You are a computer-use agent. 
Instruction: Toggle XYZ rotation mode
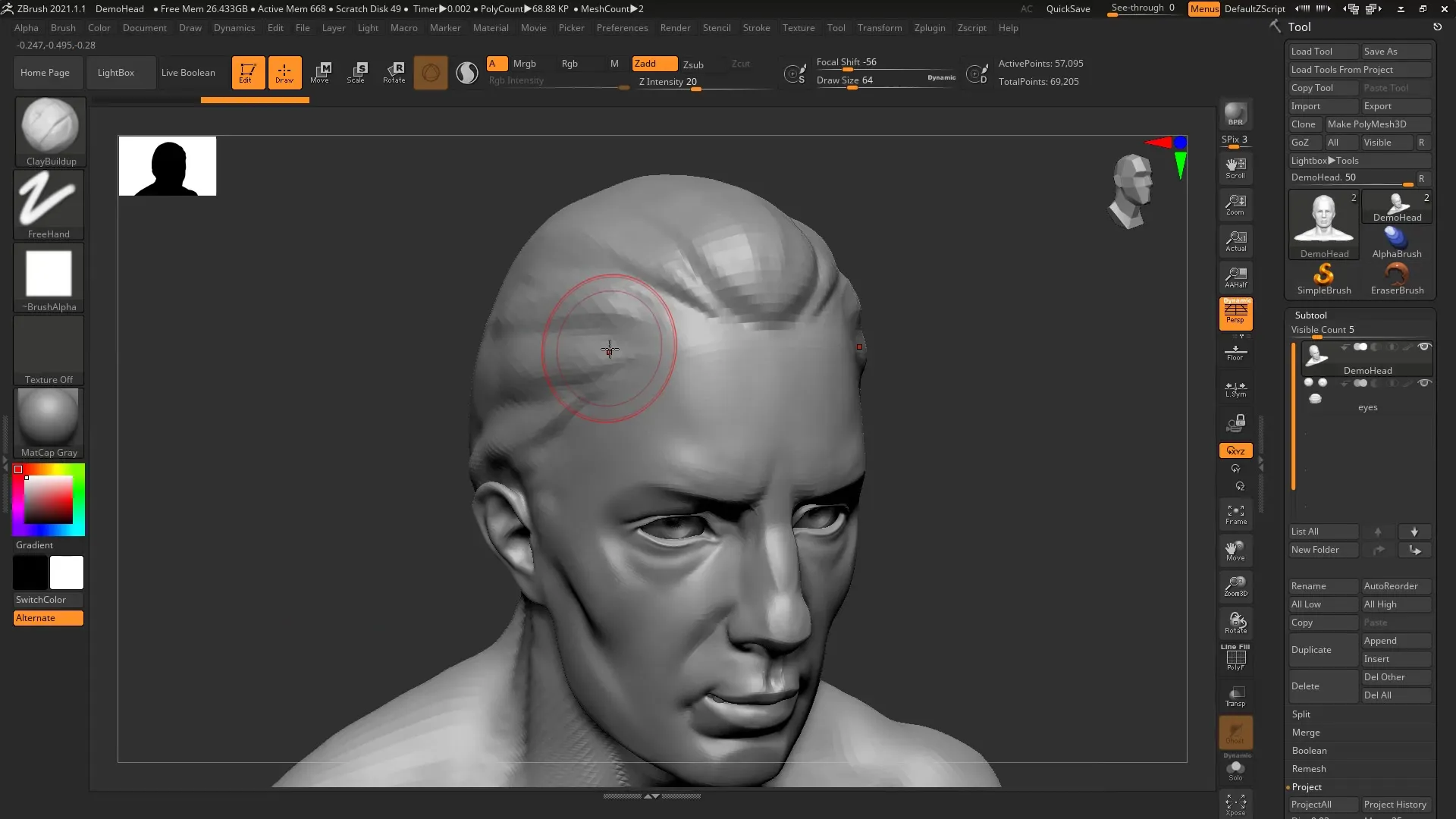tap(1235, 450)
